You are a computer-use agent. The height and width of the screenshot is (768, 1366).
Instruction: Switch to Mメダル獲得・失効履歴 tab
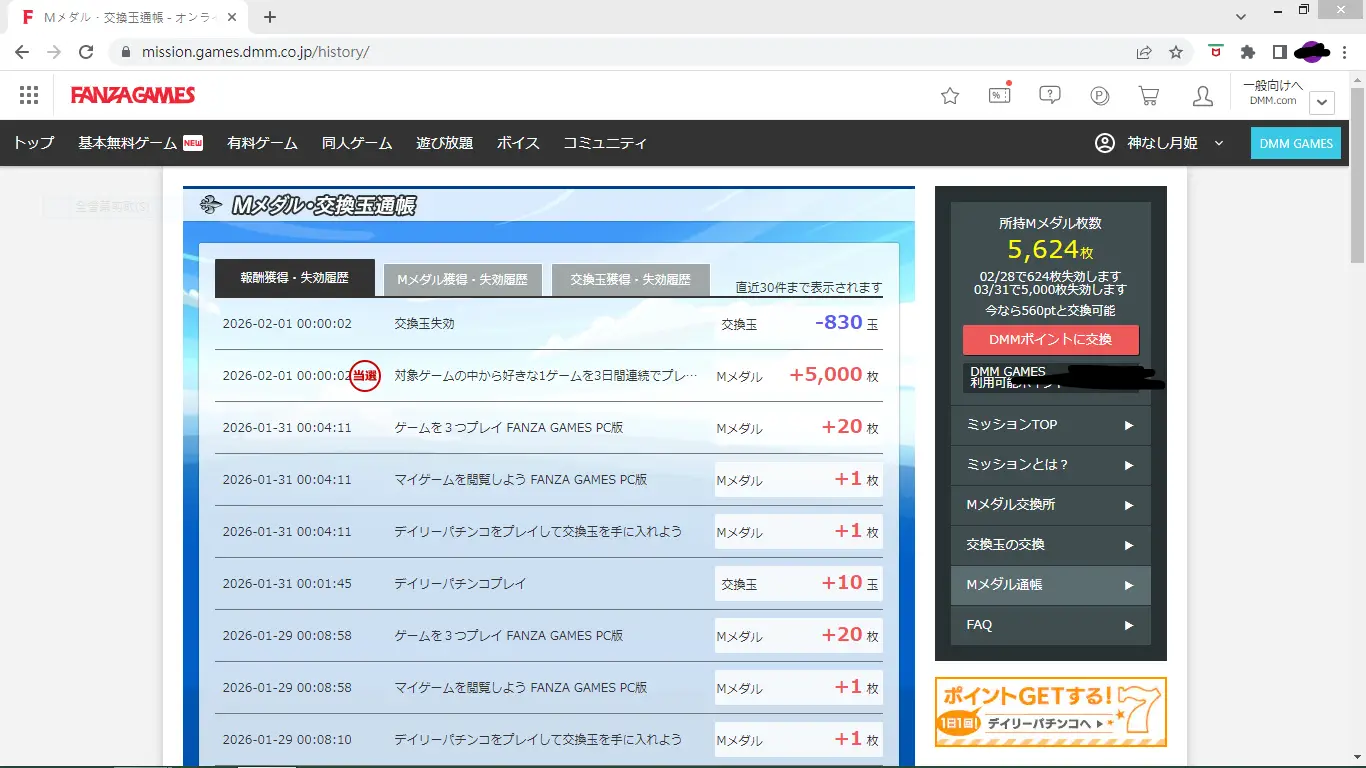[462, 280]
